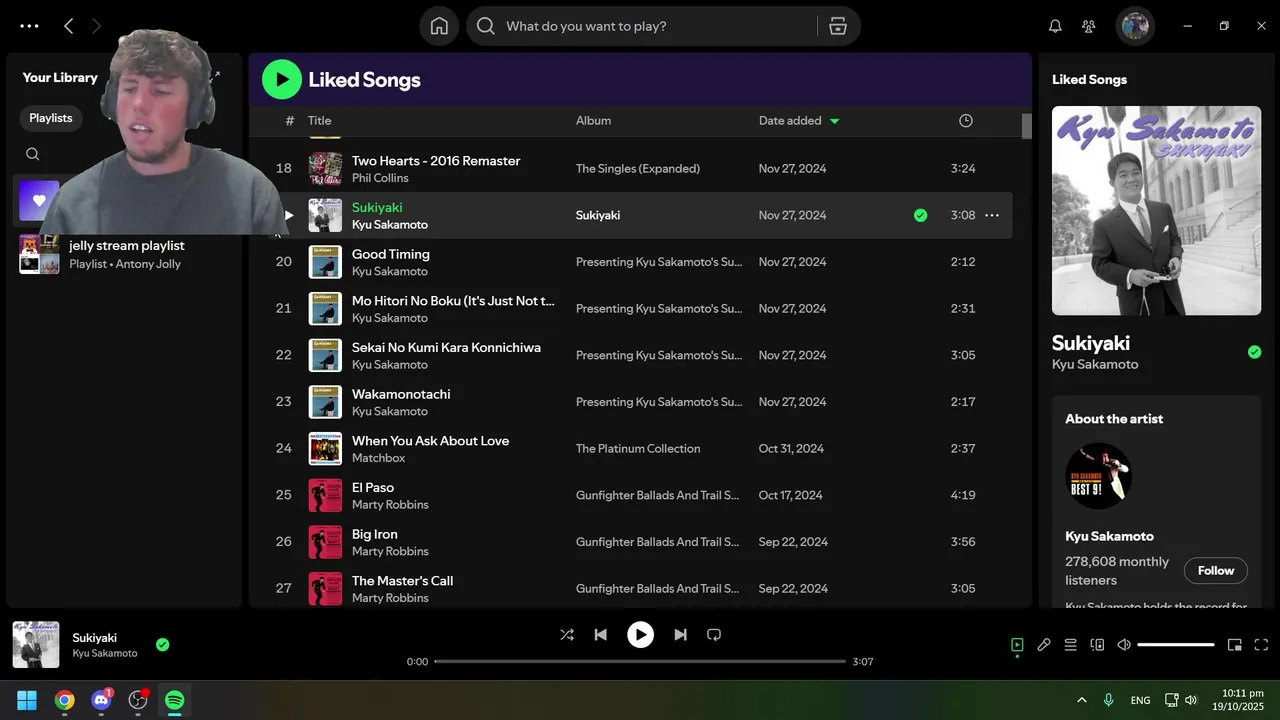Click the now playing album thumbnail
Image resolution: width=1280 pixels, height=720 pixels.
pos(36,645)
